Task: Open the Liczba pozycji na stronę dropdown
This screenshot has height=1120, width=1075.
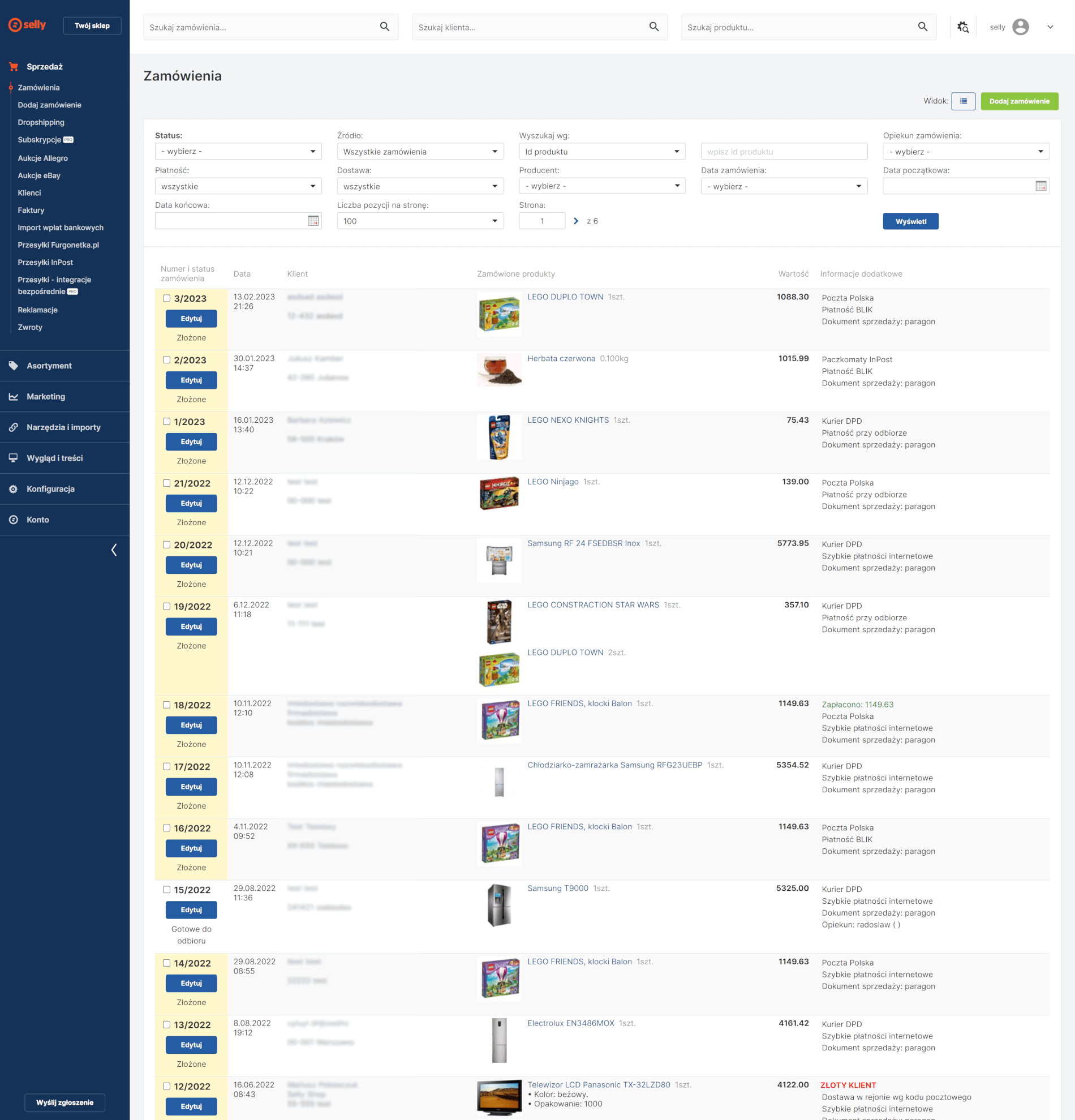Action: pyautogui.click(x=420, y=221)
